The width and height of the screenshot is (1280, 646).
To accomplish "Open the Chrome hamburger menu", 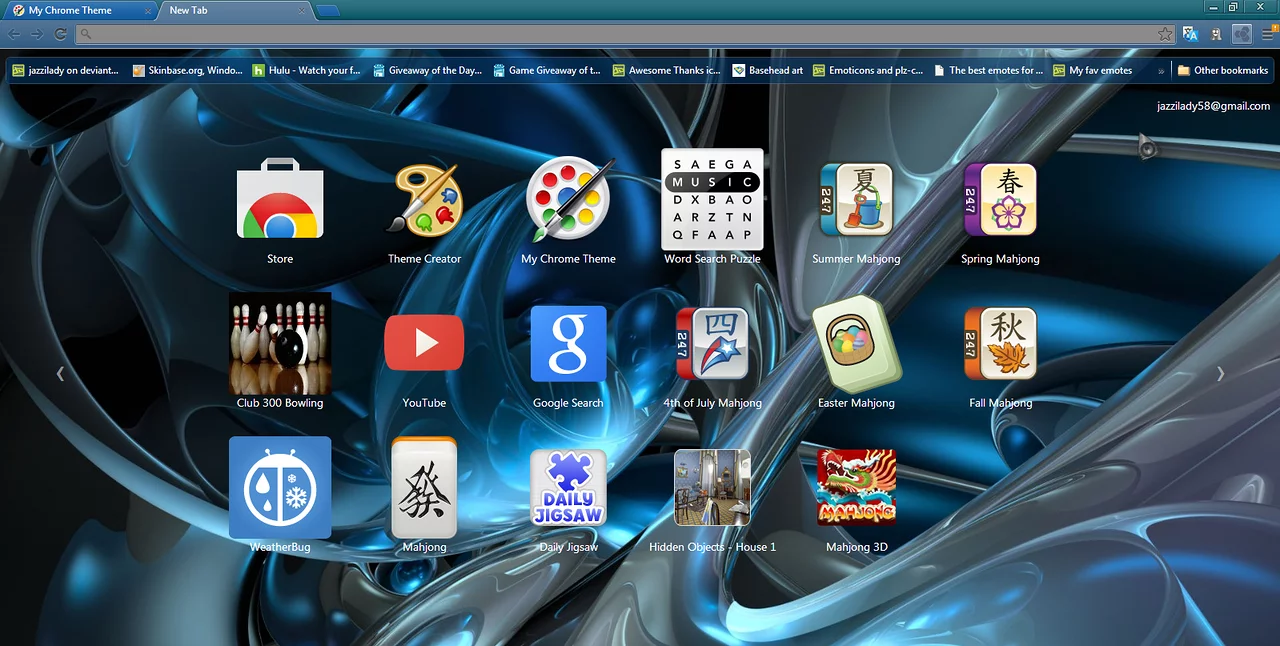I will coord(1267,34).
